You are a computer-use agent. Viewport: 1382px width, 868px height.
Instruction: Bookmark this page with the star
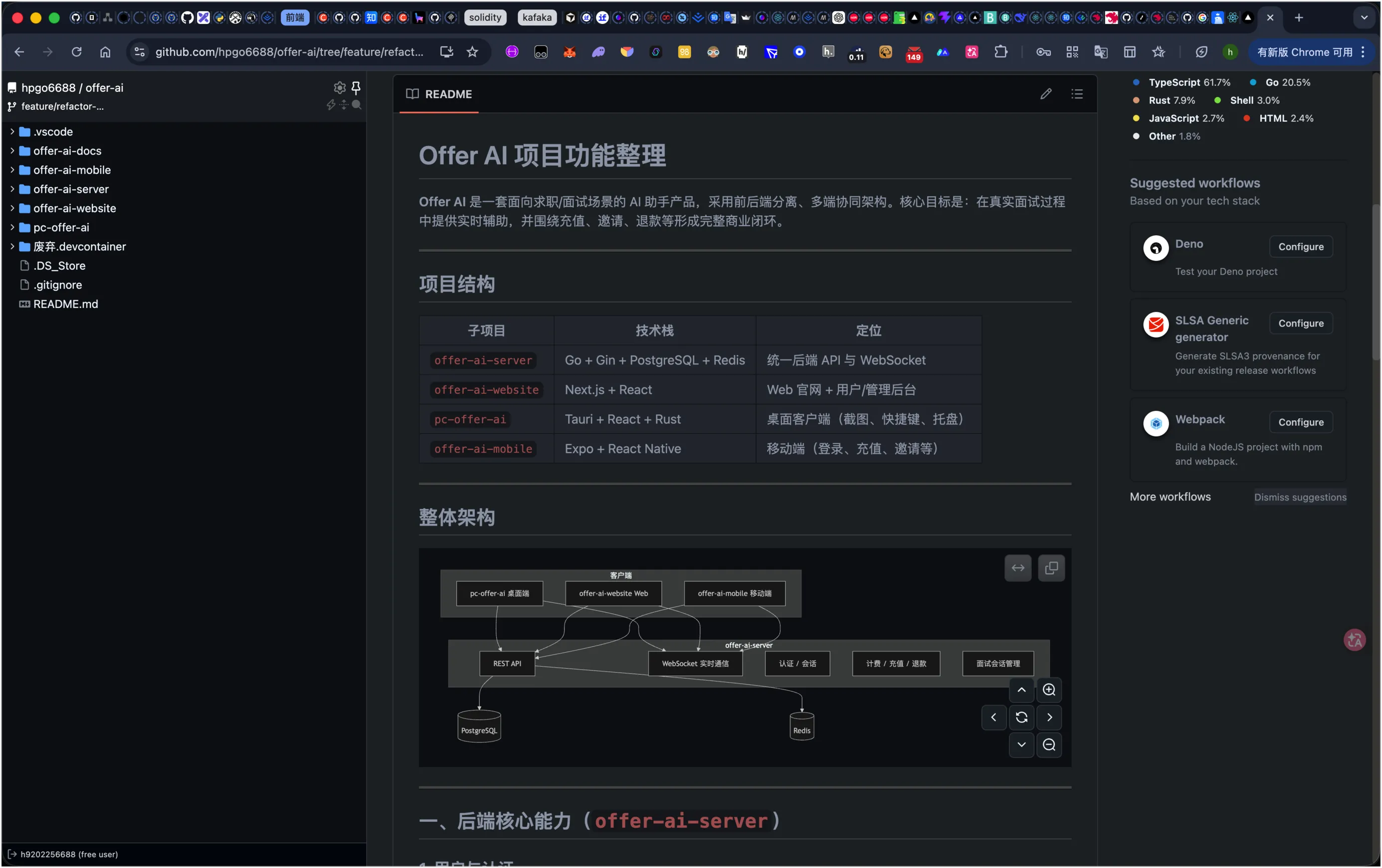tap(472, 52)
